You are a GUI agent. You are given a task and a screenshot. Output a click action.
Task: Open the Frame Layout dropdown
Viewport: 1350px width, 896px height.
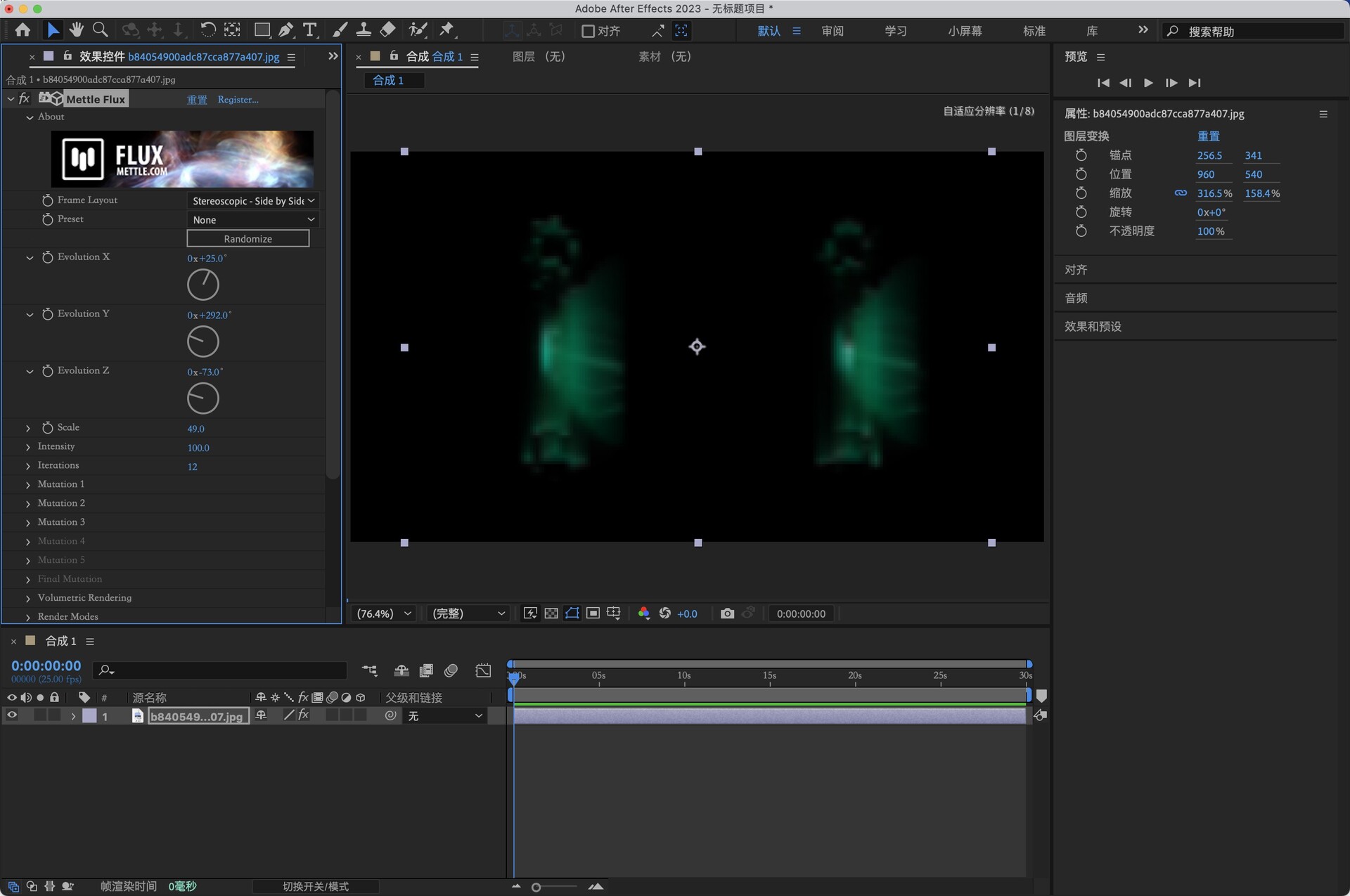click(252, 201)
